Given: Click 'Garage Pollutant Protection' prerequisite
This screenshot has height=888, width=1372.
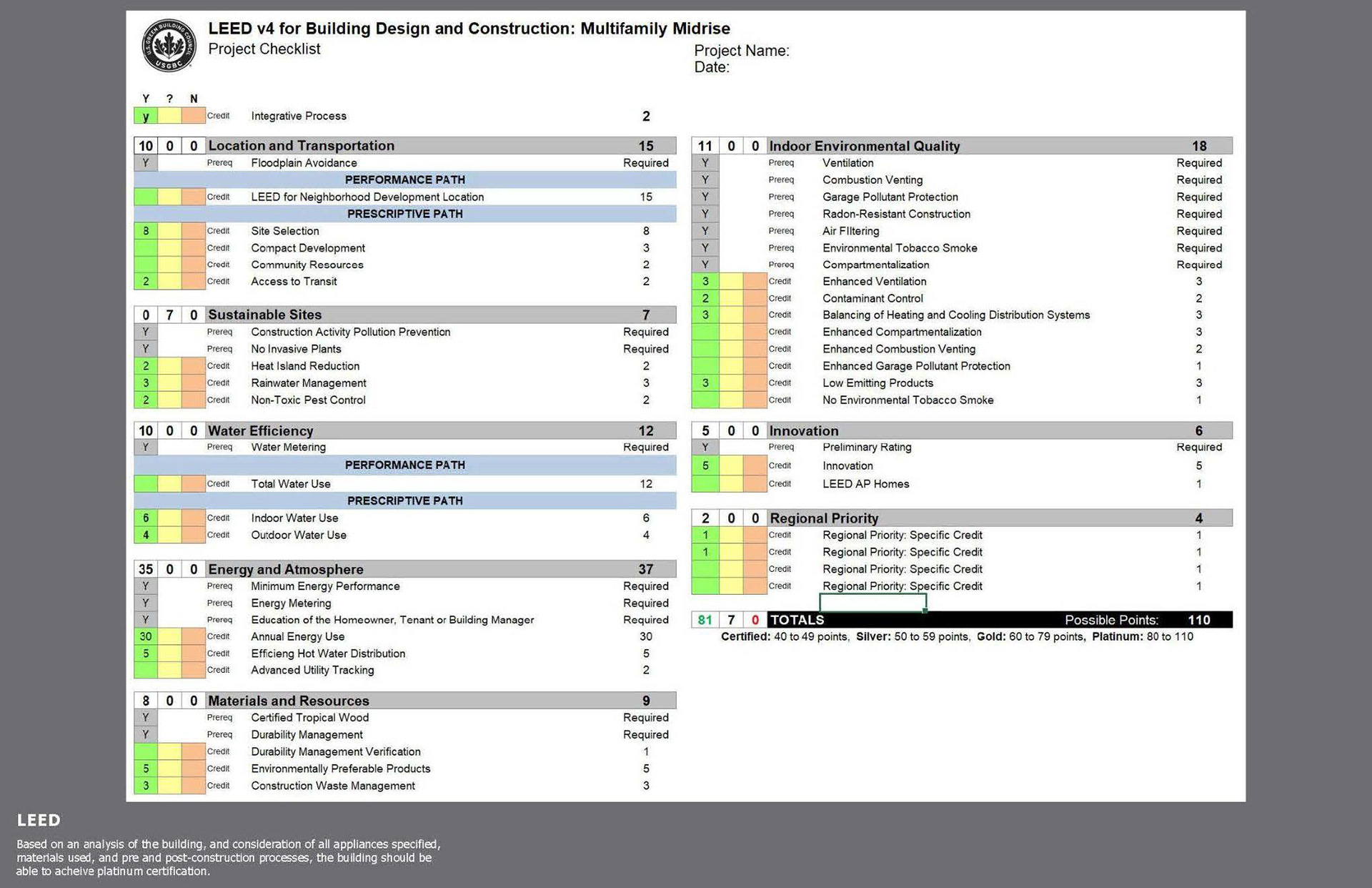Looking at the screenshot, I should tap(890, 197).
